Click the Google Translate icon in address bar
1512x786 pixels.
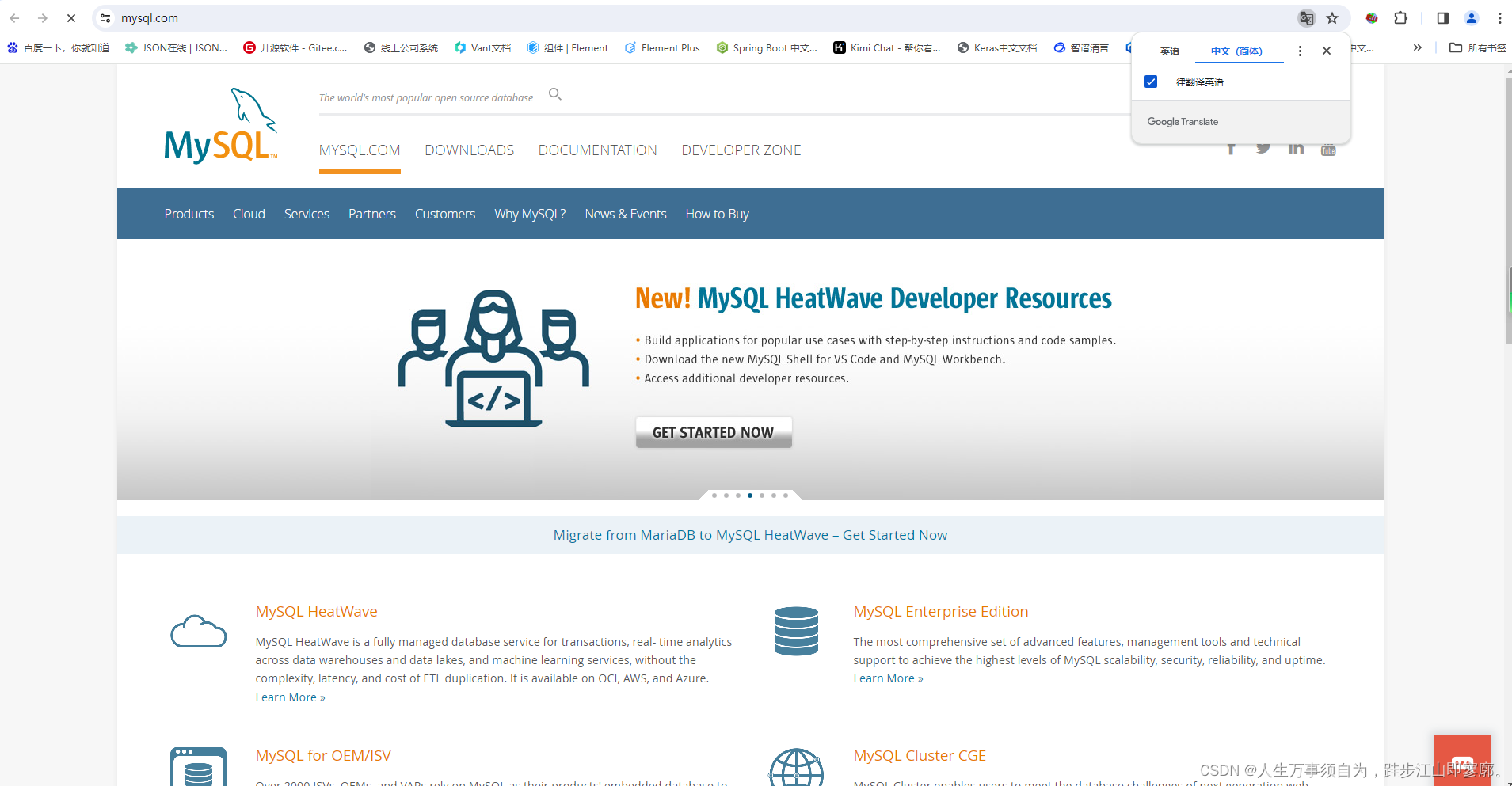click(1306, 18)
